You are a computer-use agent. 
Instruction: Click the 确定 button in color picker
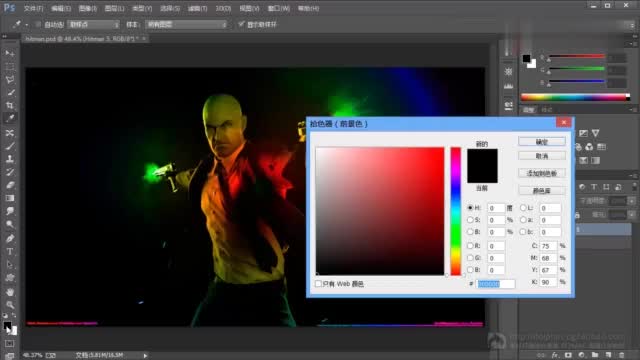(x=542, y=142)
